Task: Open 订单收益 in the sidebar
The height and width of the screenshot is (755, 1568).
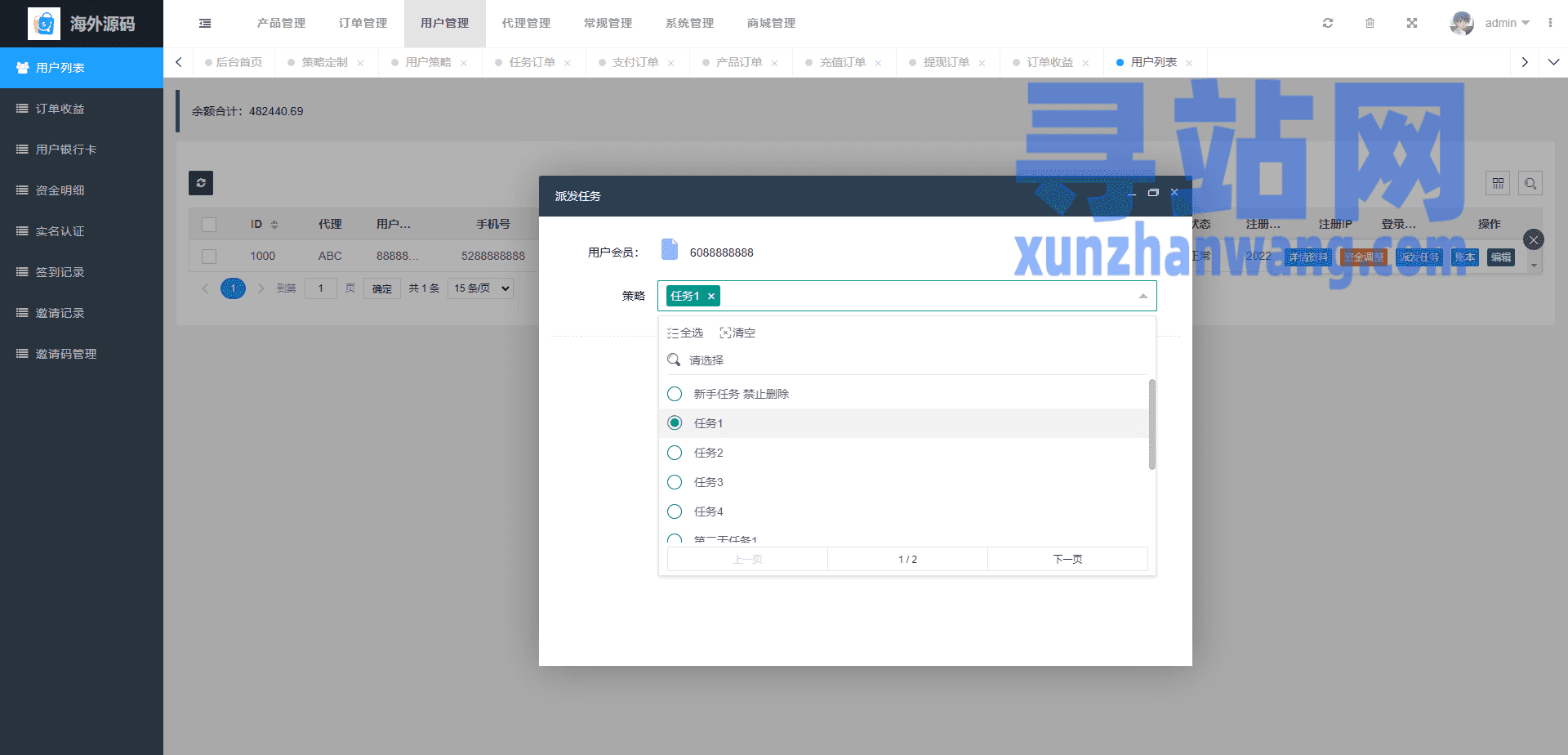Action: [x=82, y=109]
